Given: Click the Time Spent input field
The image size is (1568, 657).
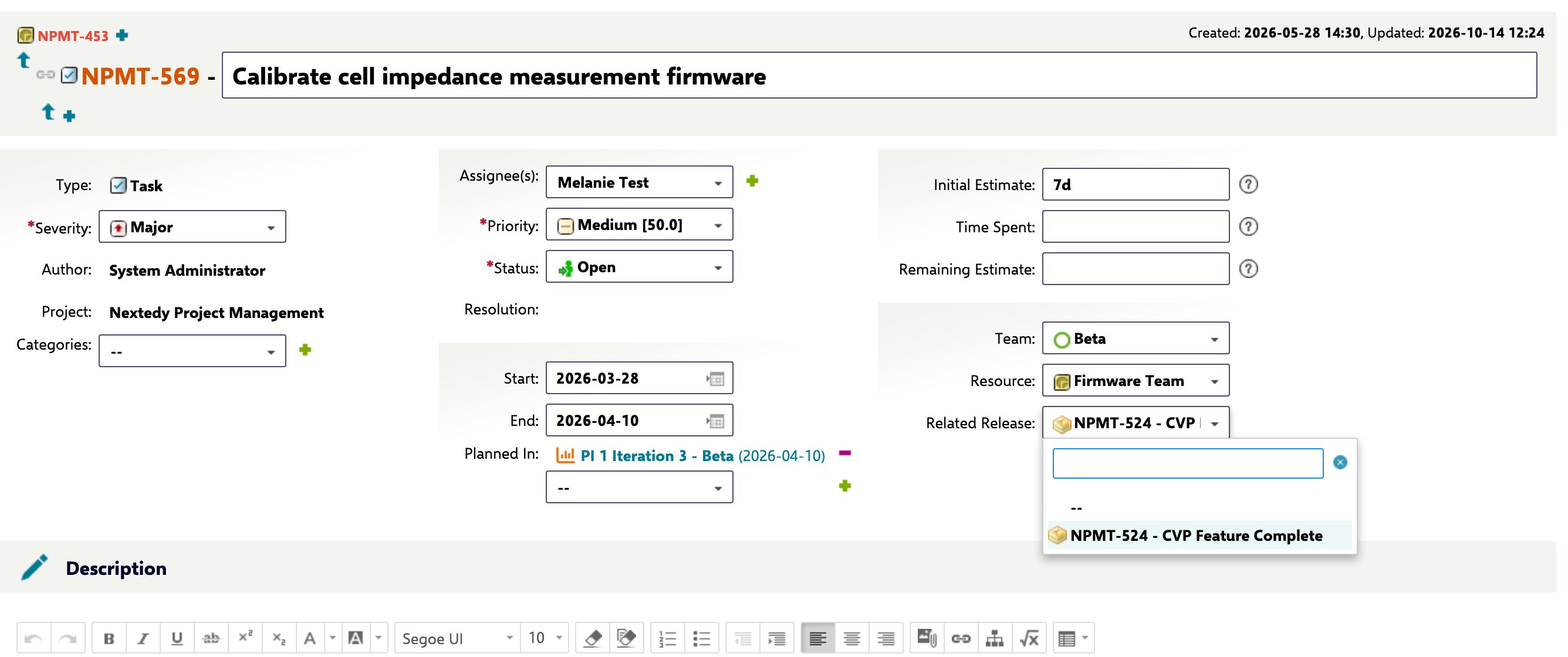Looking at the screenshot, I should (1136, 227).
